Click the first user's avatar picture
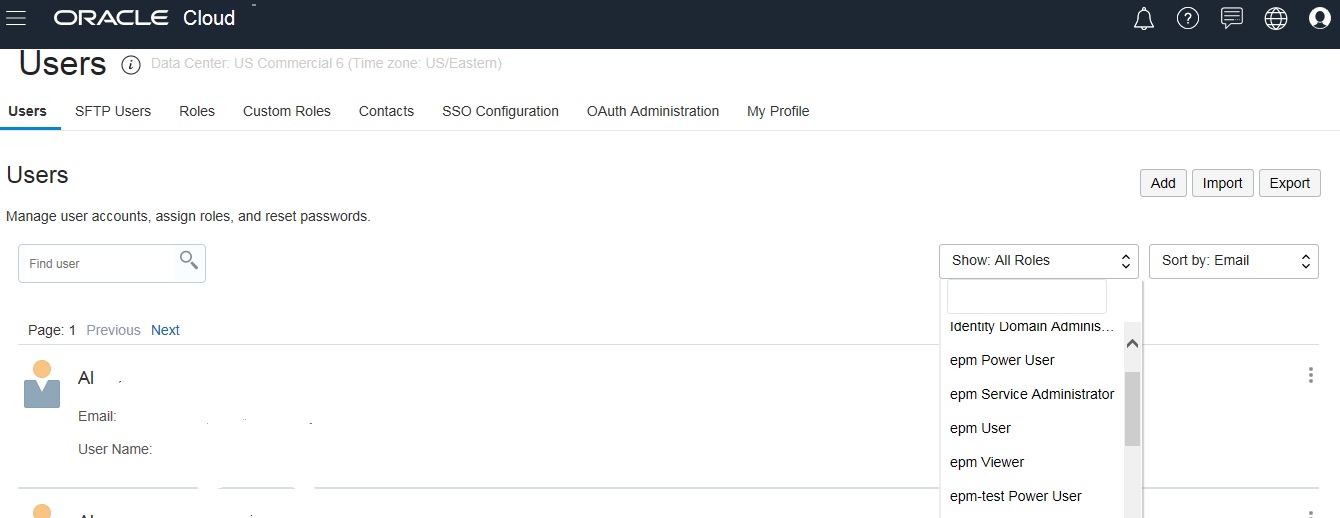Screen dimensions: 1340x518 tap(42, 384)
